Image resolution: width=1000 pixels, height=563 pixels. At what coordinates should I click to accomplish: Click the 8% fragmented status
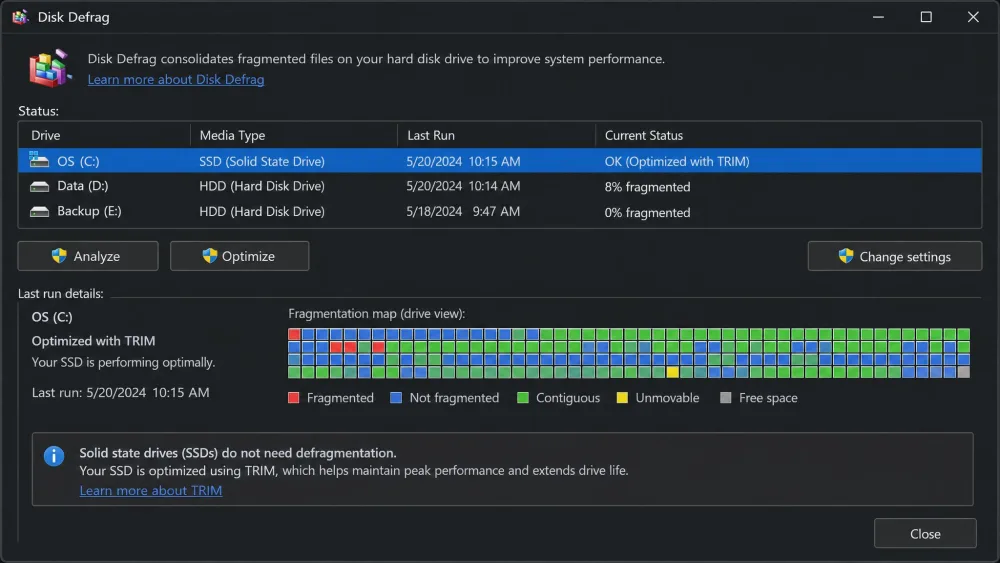[647, 187]
